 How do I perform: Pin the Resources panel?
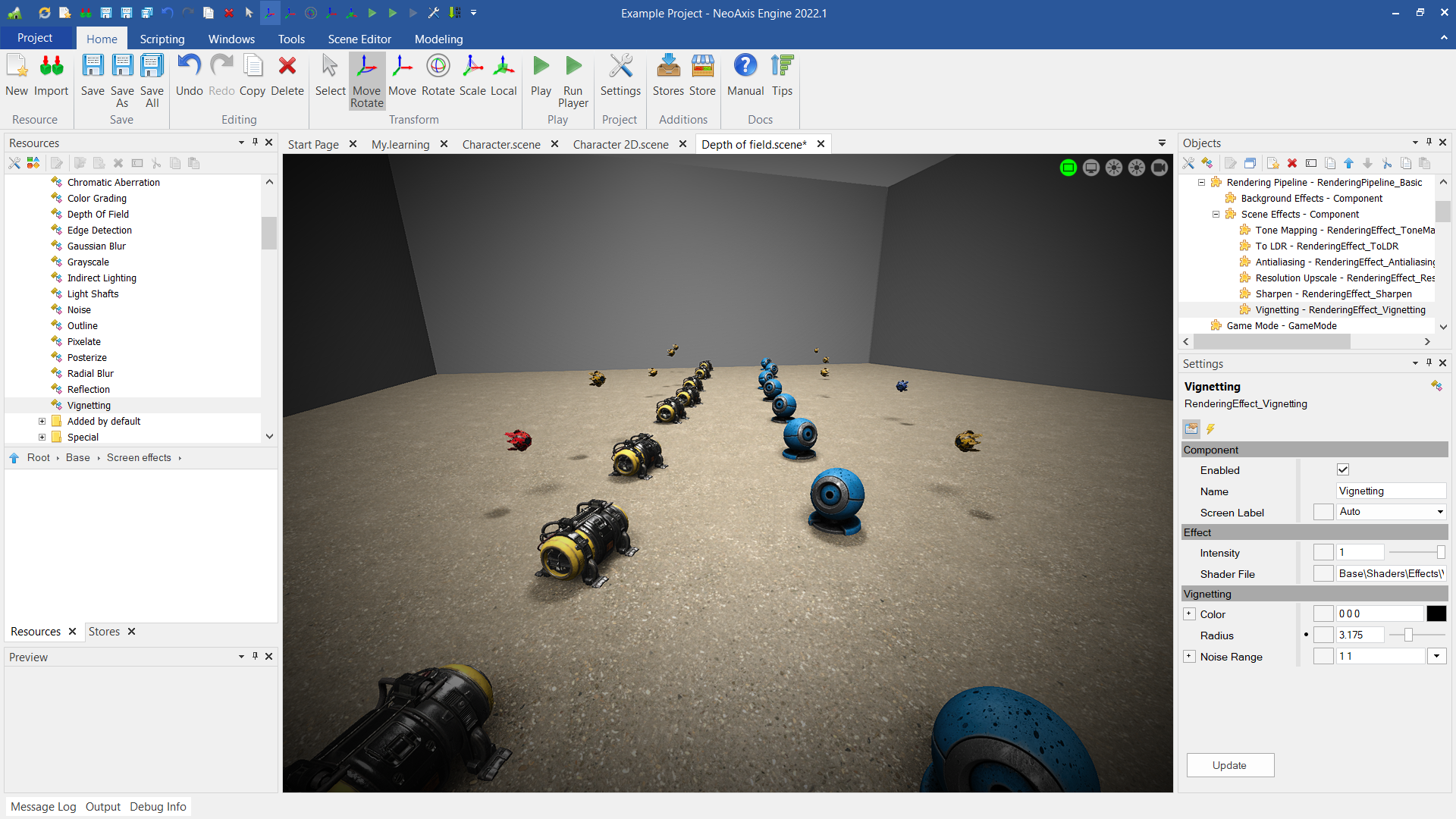[255, 143]
